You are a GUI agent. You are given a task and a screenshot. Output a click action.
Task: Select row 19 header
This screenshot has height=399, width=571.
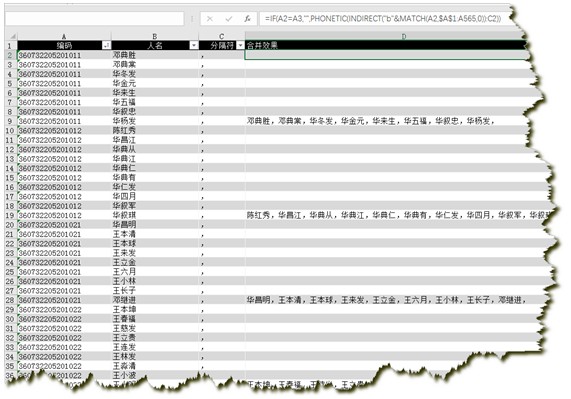tap(10, 215)
